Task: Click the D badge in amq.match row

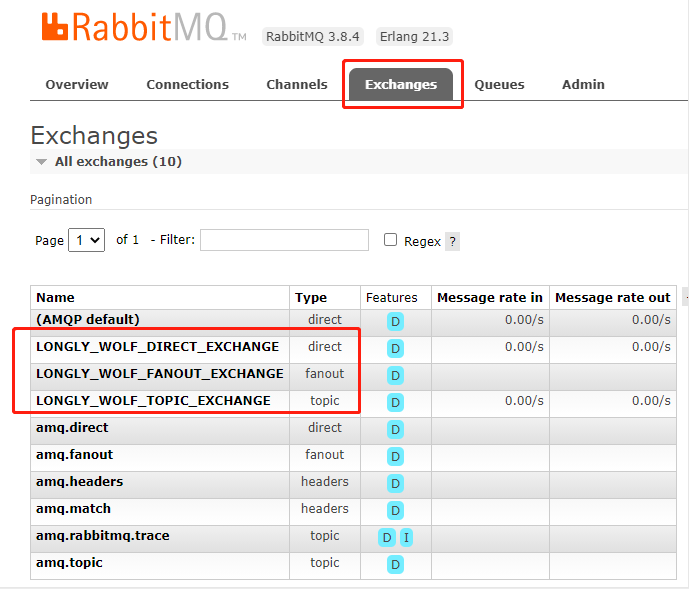Action: 395,511
